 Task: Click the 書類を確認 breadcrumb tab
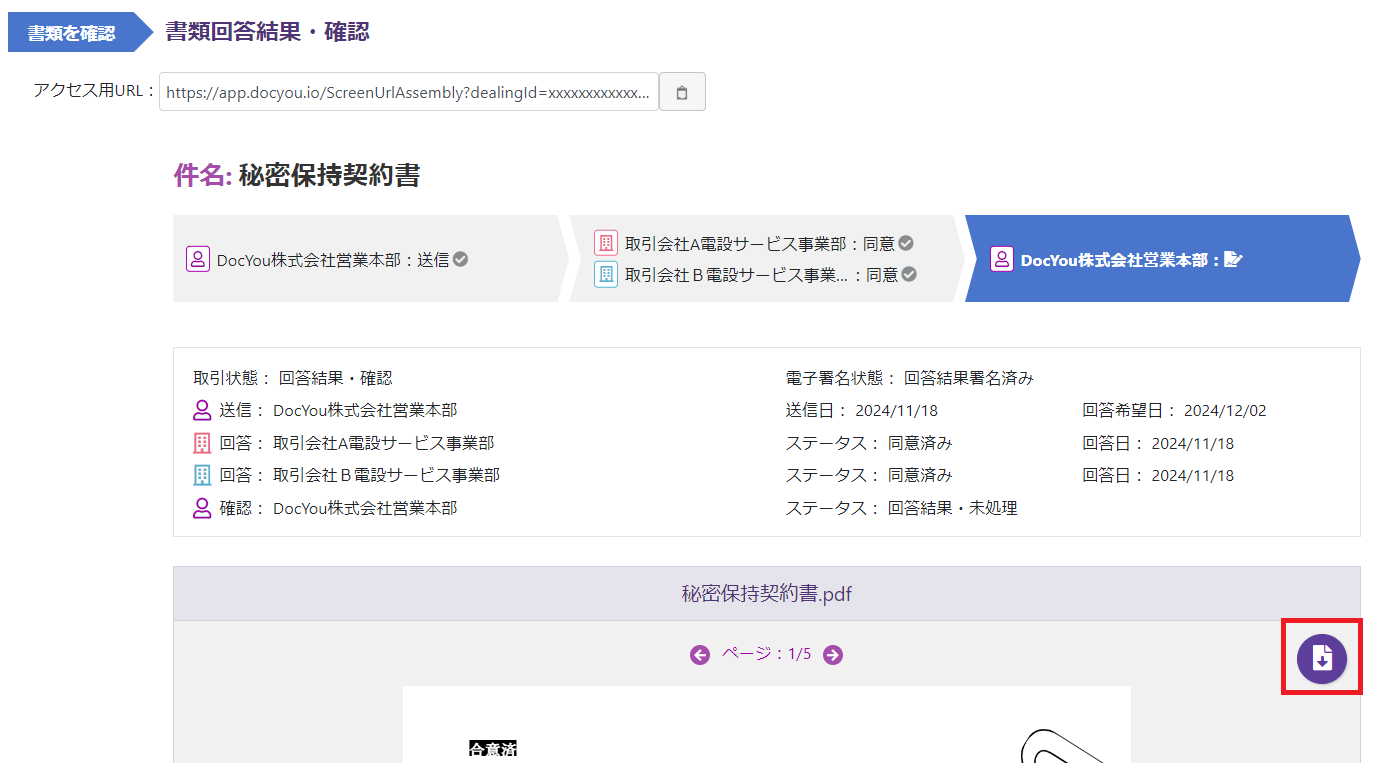pos(71,33)
